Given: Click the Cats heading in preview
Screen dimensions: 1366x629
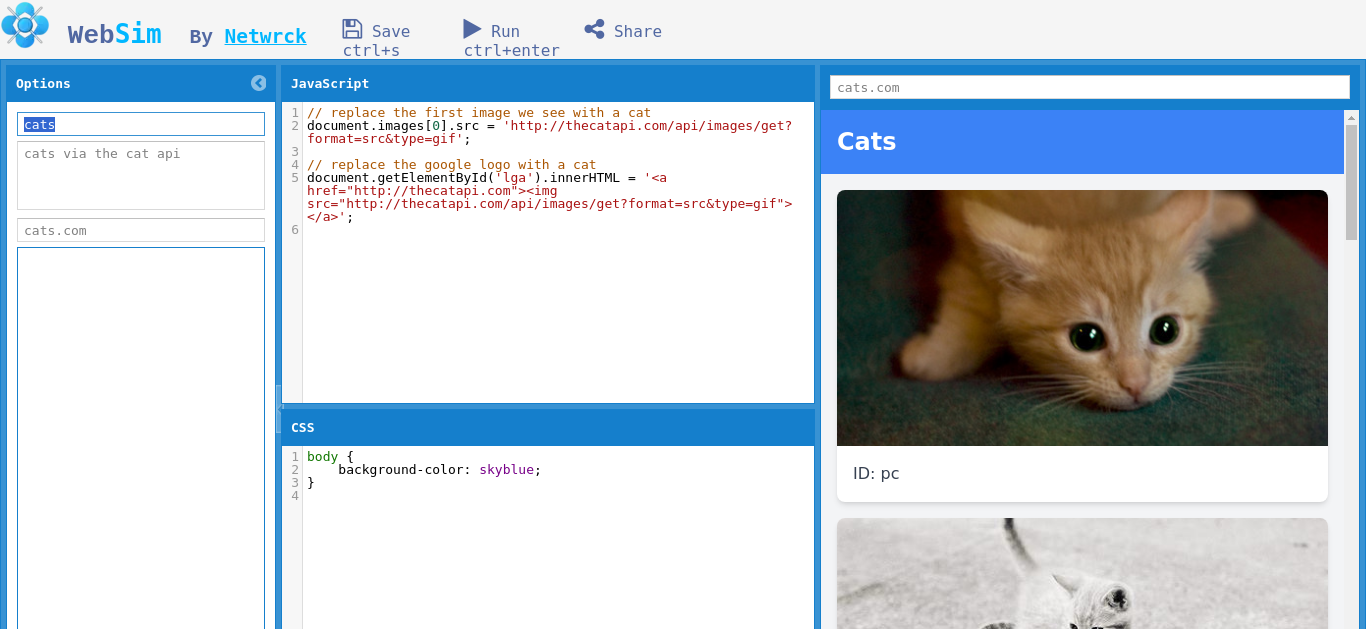Looking at the screenshot, I should pos(866,141).
